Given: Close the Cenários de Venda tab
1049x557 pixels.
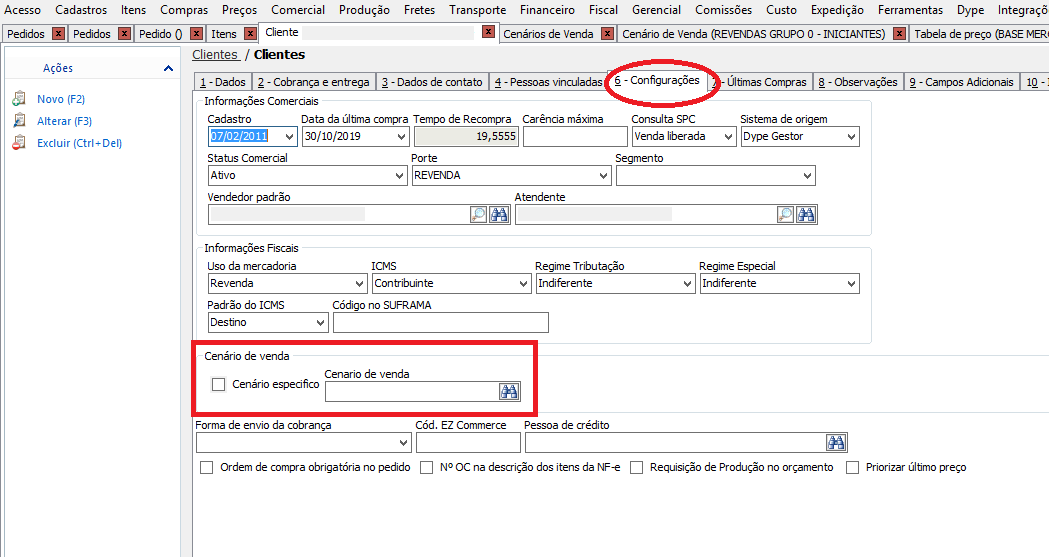Looking at the screenshot, I should [607, 34].
